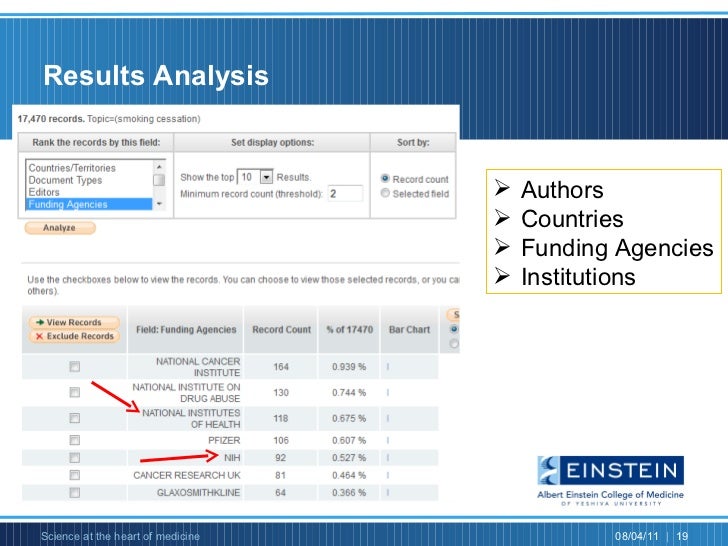The height and width of the screenshot is (546, 728).
Task: Click the 'Field: Funding Agencies' column header
Action: [186, 330]
